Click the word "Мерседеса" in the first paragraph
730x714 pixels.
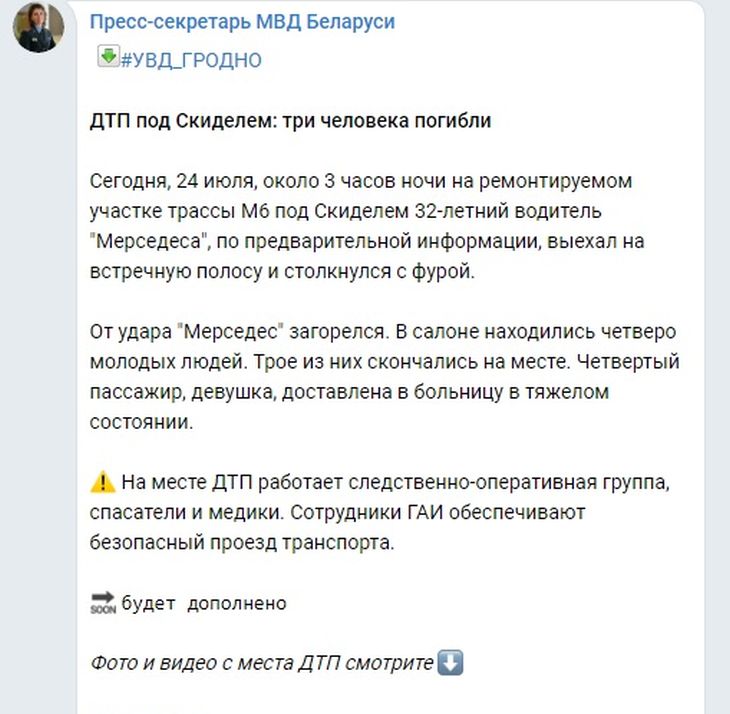pyautogui.click(x=136, y=242)
